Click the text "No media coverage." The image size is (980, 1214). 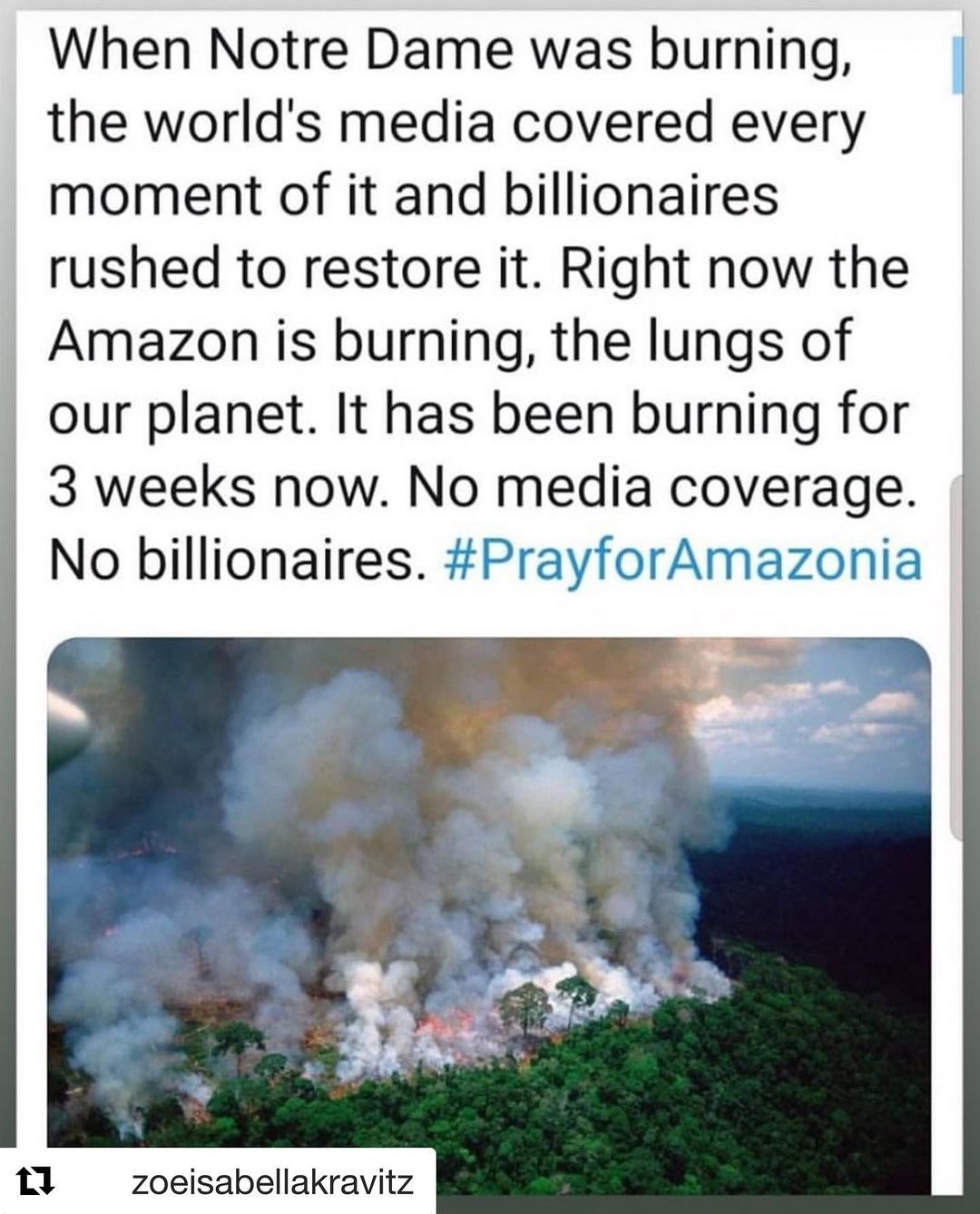click(x=657, y=487)
